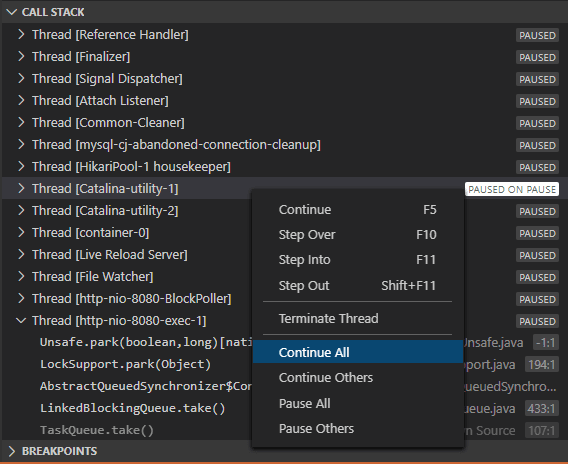The height and width of the screenshot is (464, 568).
Task: Collapse the CALL STACK section chevron
Action: (x=12, y=12)
